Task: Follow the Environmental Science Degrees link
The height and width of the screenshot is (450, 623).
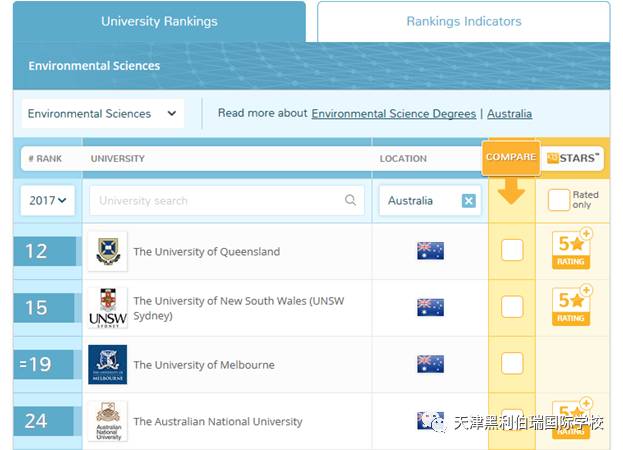Action: (393, 114)
